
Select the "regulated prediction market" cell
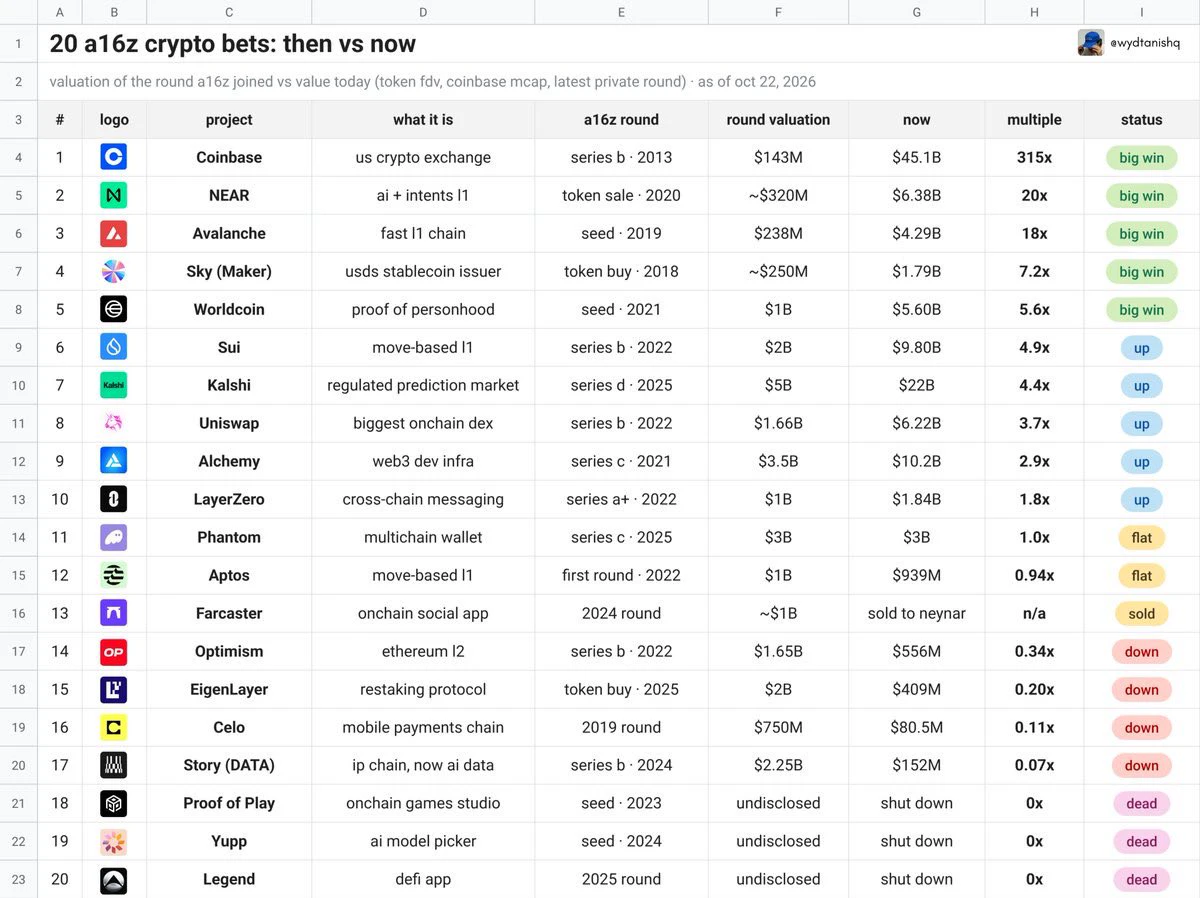click(x=423, y=385)
